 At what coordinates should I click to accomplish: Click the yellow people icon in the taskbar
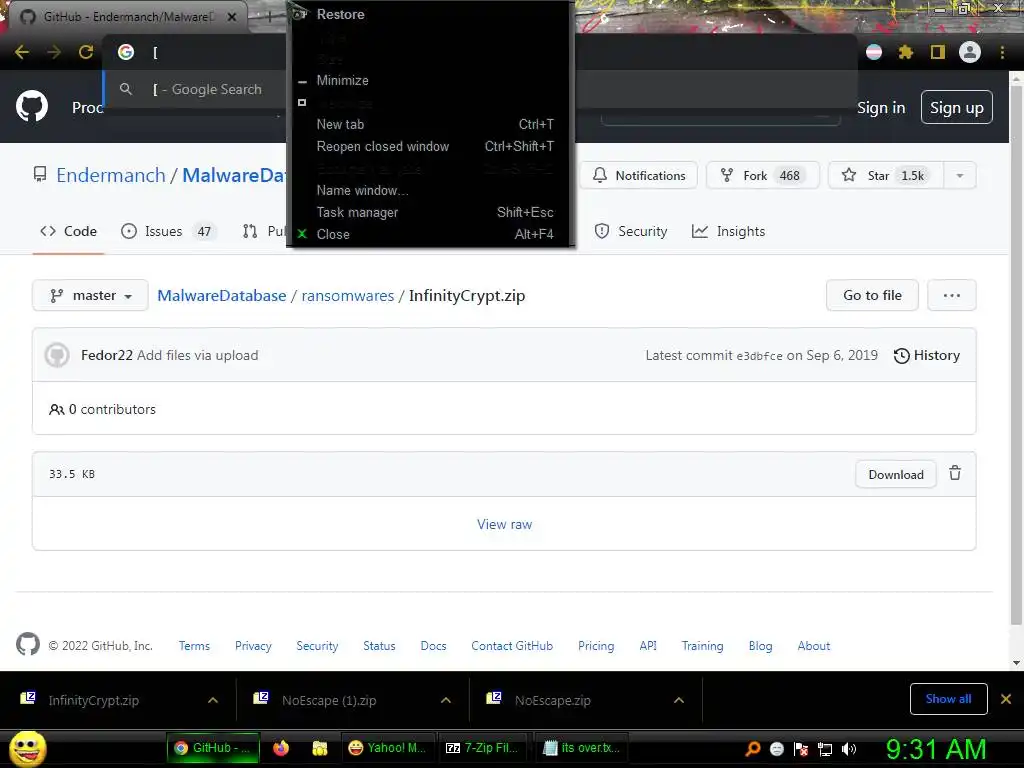[x=319, y=748]
